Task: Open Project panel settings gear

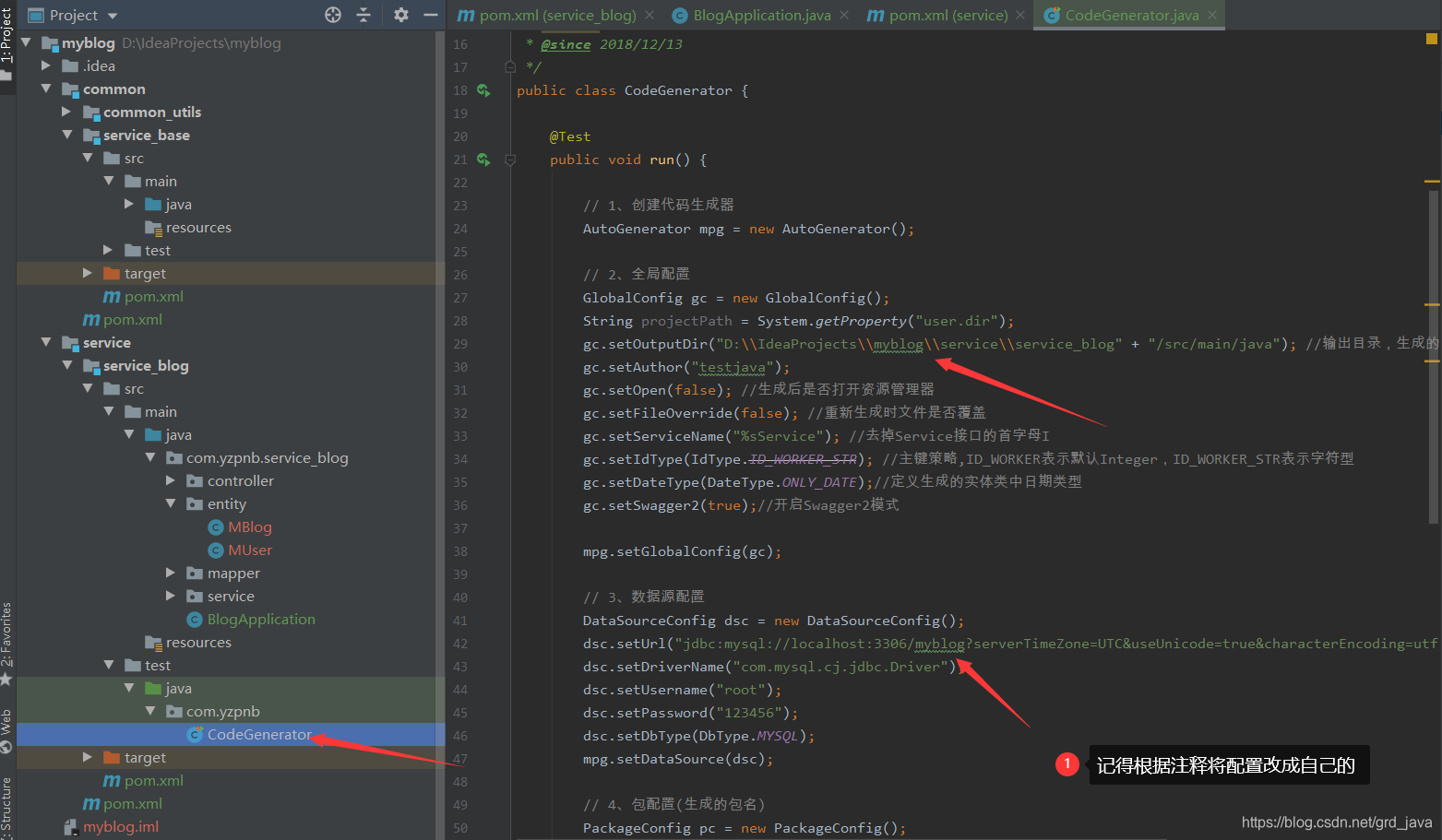Action: (x=400, y=15)
